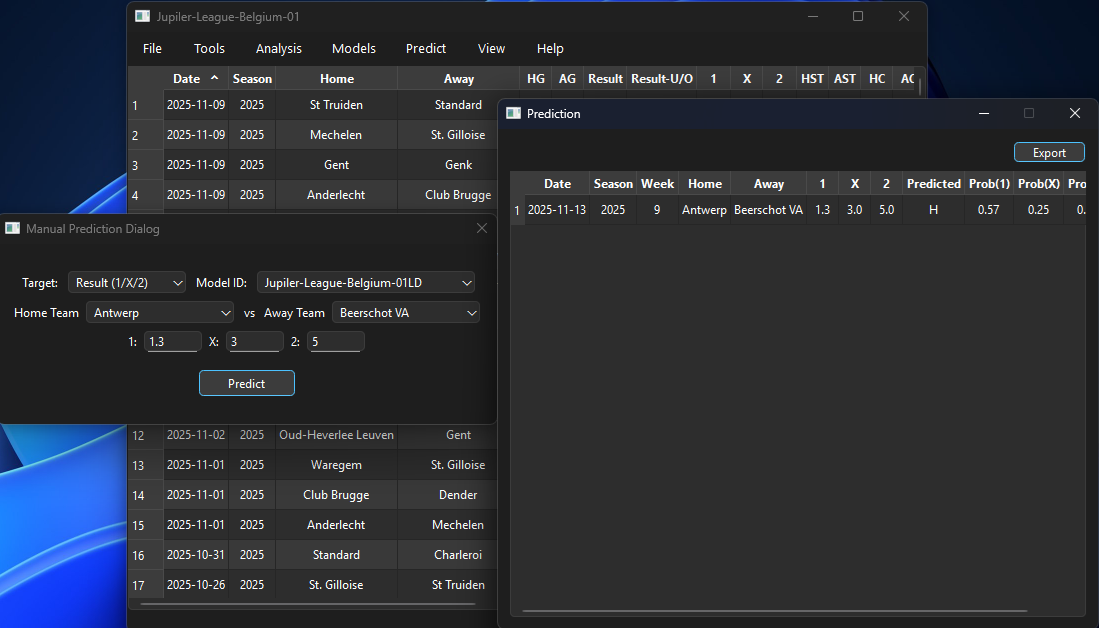Click Waregem cell in row 13
Viewport: 1099px width, 628px height.
(336, 465)
